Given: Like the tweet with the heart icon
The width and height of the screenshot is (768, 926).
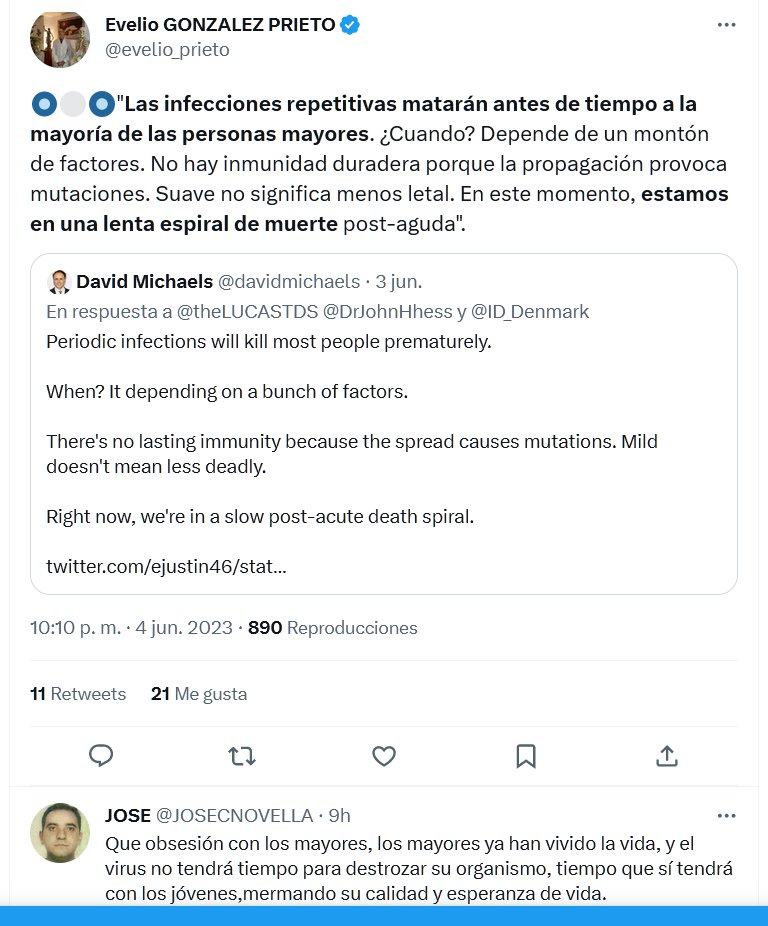Looking at the screenshot, I should pos(384,756).
